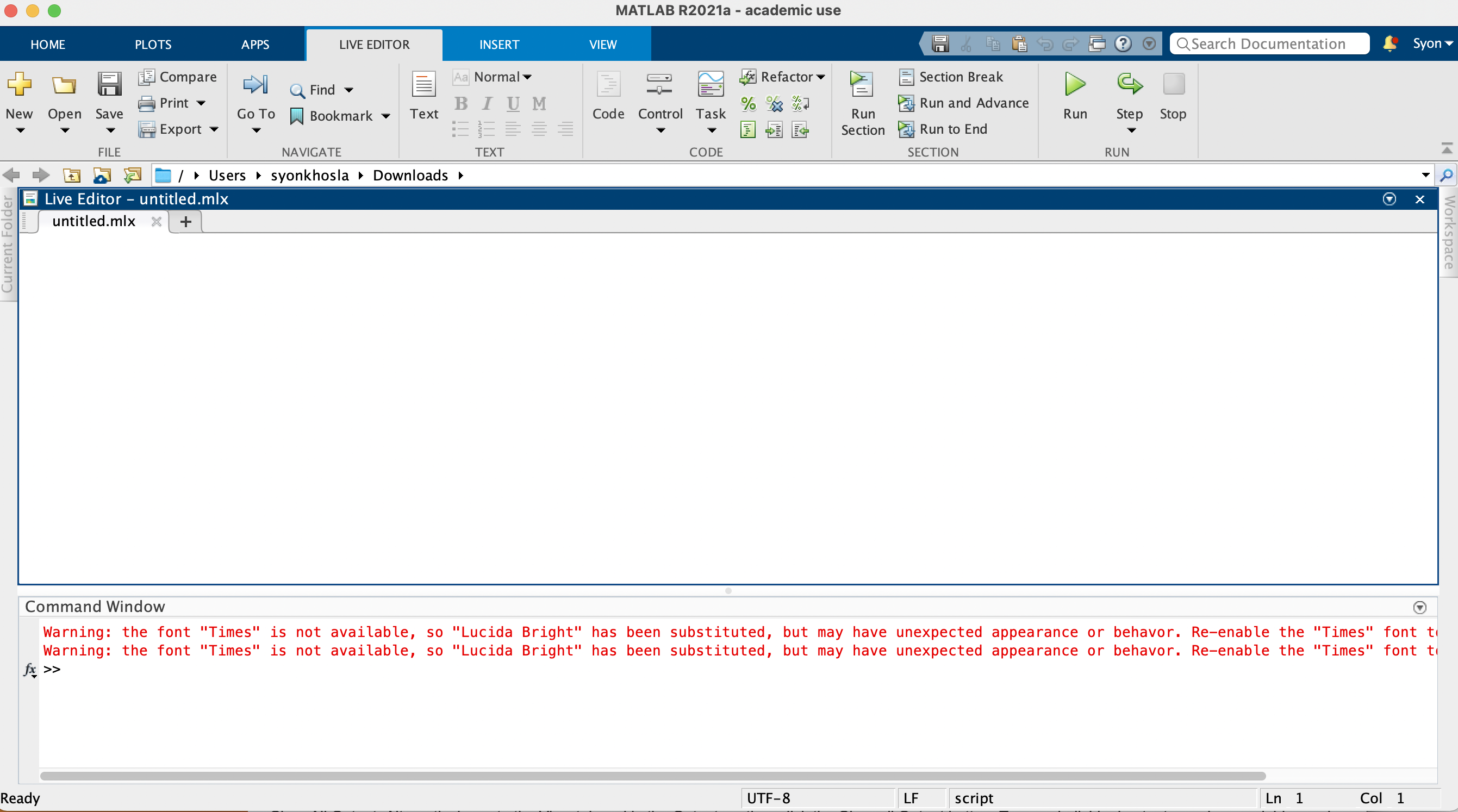Expand the Bookmark dropdown arrow
Screen dimensions: 1458x812
point(385,116)
